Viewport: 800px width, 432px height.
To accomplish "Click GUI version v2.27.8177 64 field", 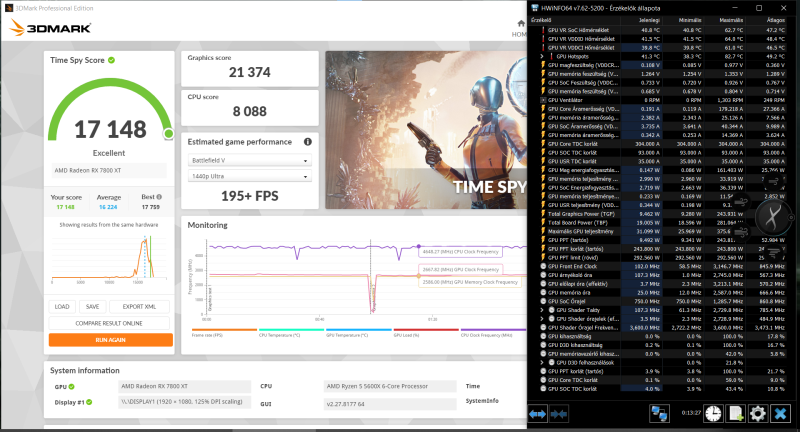I will [390, 404].
